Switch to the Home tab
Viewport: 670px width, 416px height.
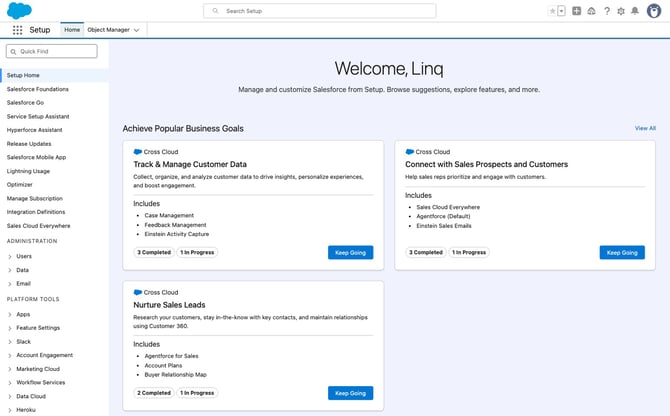click(72, 30)
